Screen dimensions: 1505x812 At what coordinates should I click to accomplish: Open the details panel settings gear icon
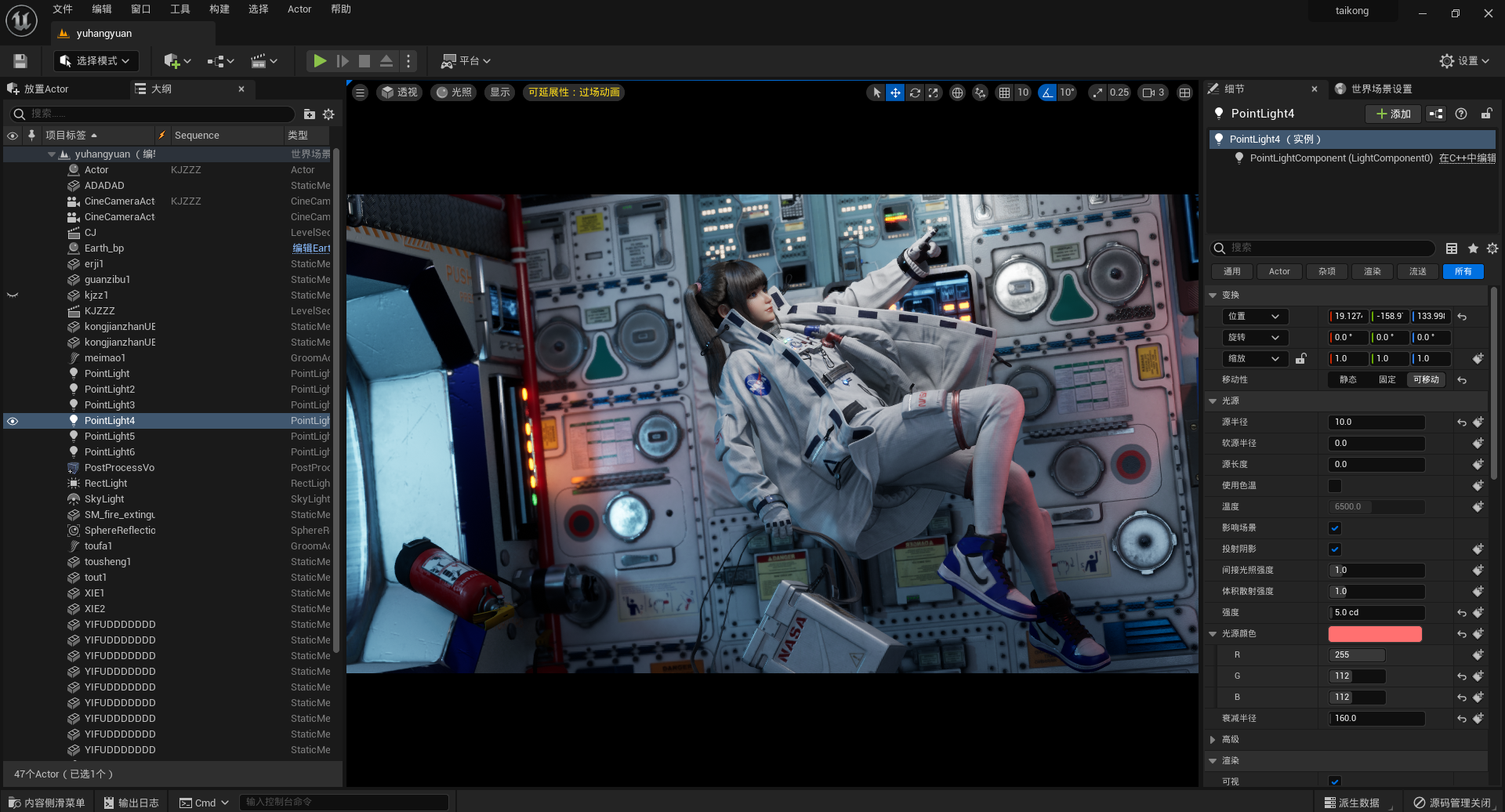[x=1493, y=248]
